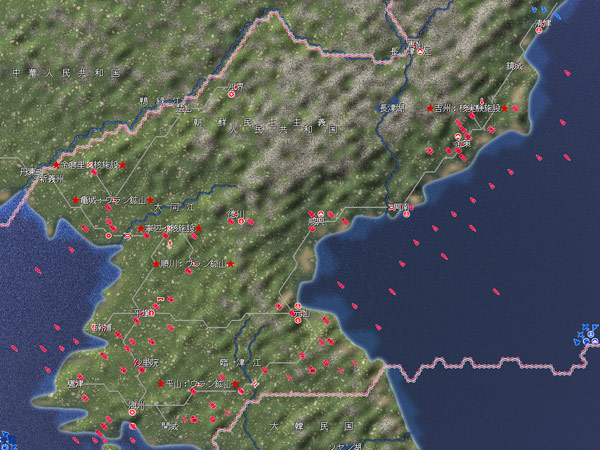Click the red airbase marker above 金策

(458, 136)
